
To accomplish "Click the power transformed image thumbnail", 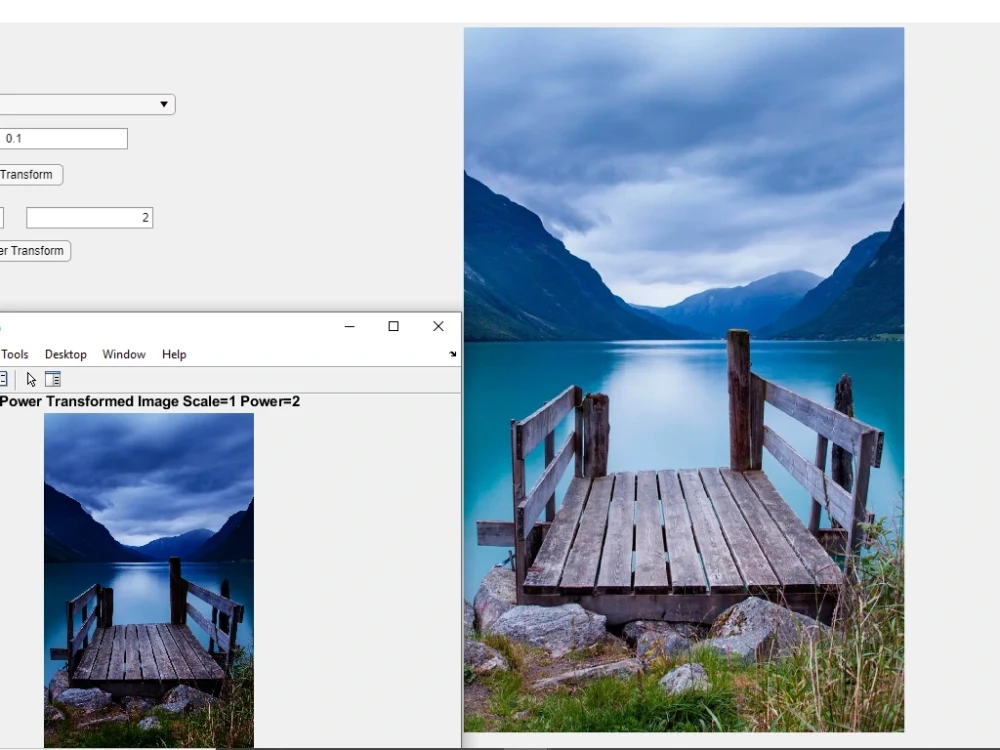I will 148,580.
